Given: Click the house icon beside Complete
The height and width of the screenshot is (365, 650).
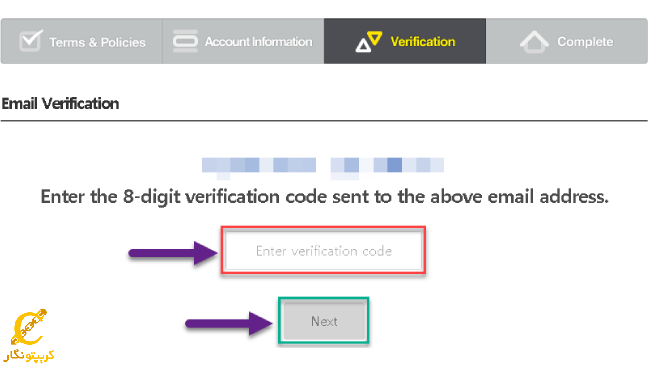Looking at the screenshot, I should (x=534, y=42).
